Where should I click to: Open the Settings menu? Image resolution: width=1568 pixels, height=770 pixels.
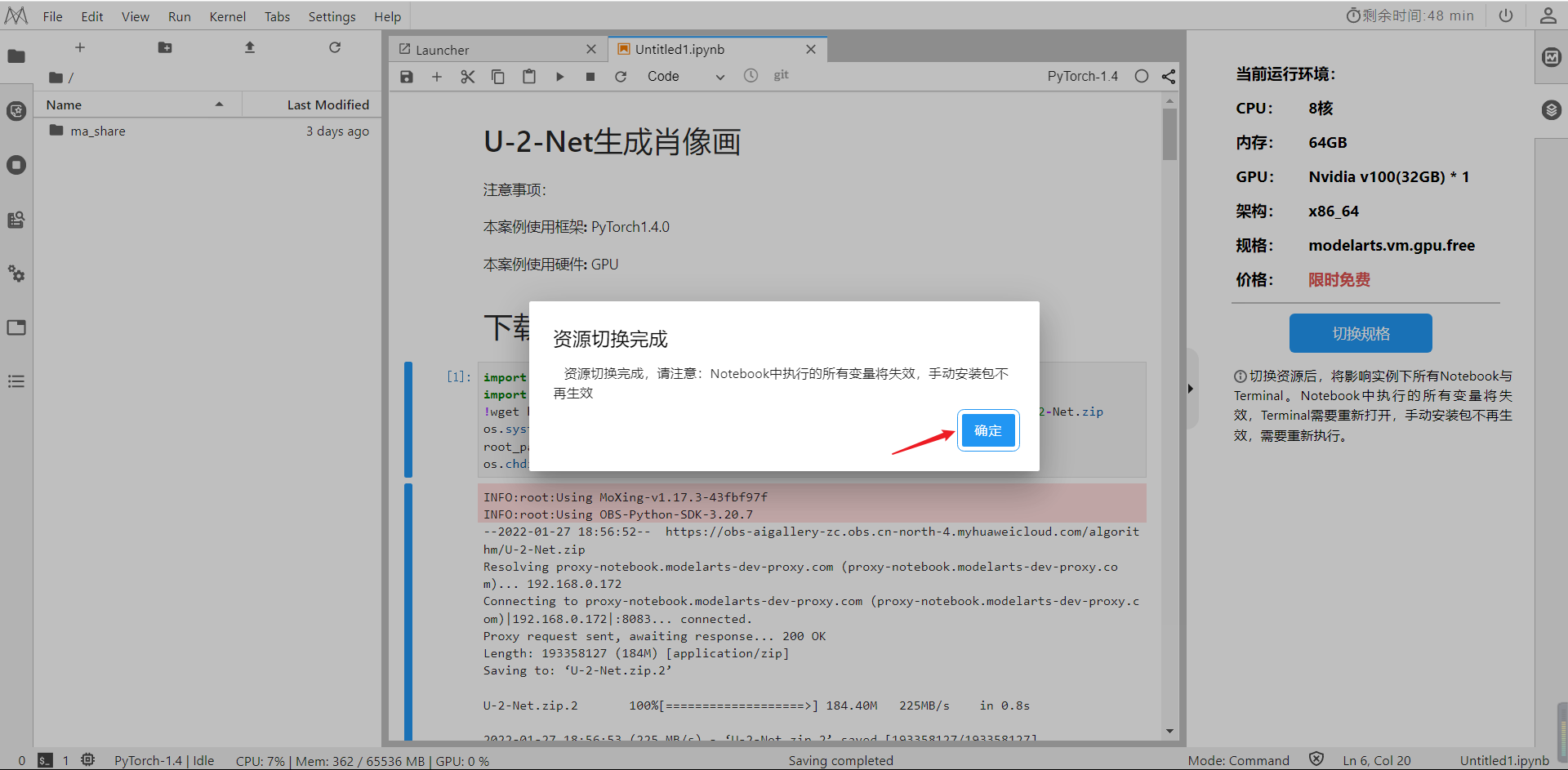[x=332, y=16]
